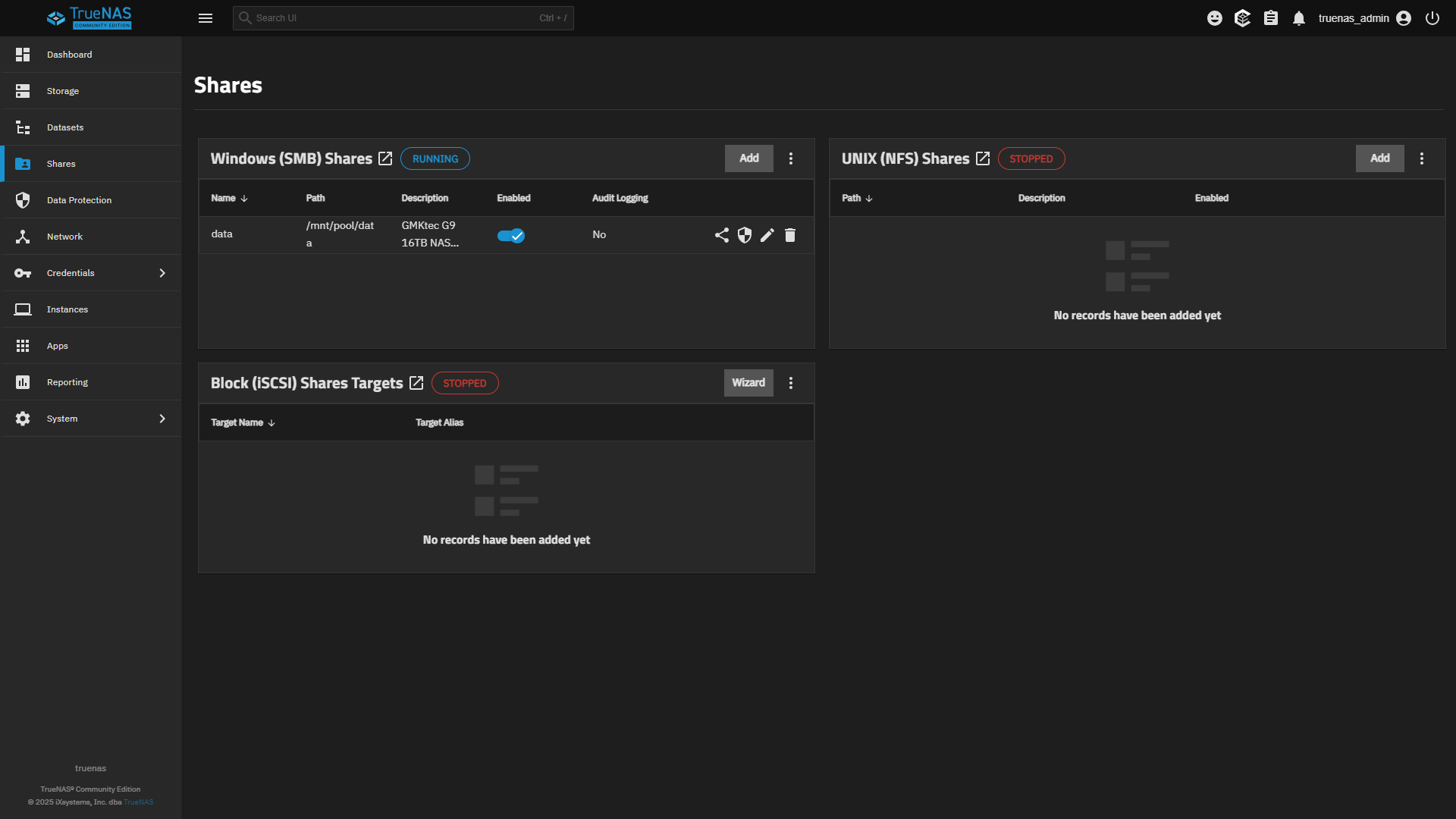
Task: Edit the data SMB share
Action: point(767,235)
